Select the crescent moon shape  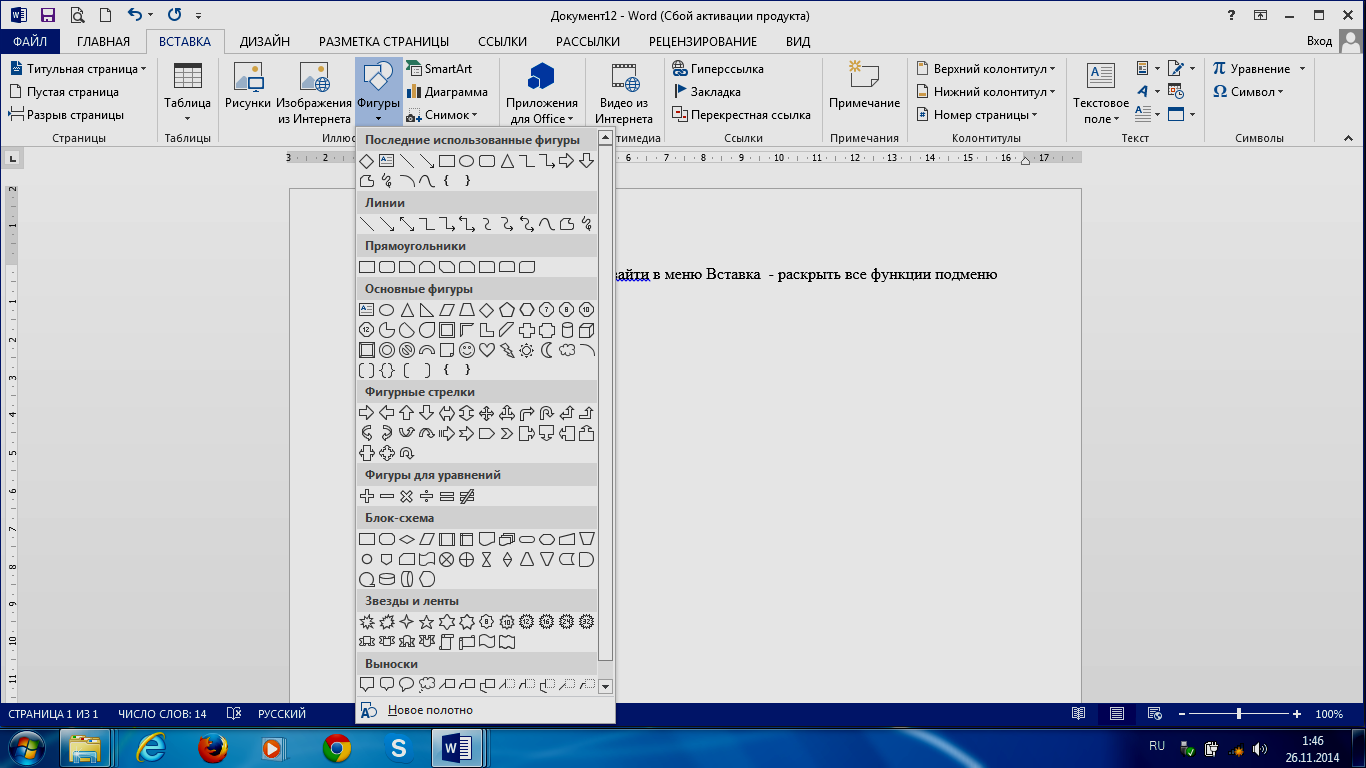[x=547, y=350]
